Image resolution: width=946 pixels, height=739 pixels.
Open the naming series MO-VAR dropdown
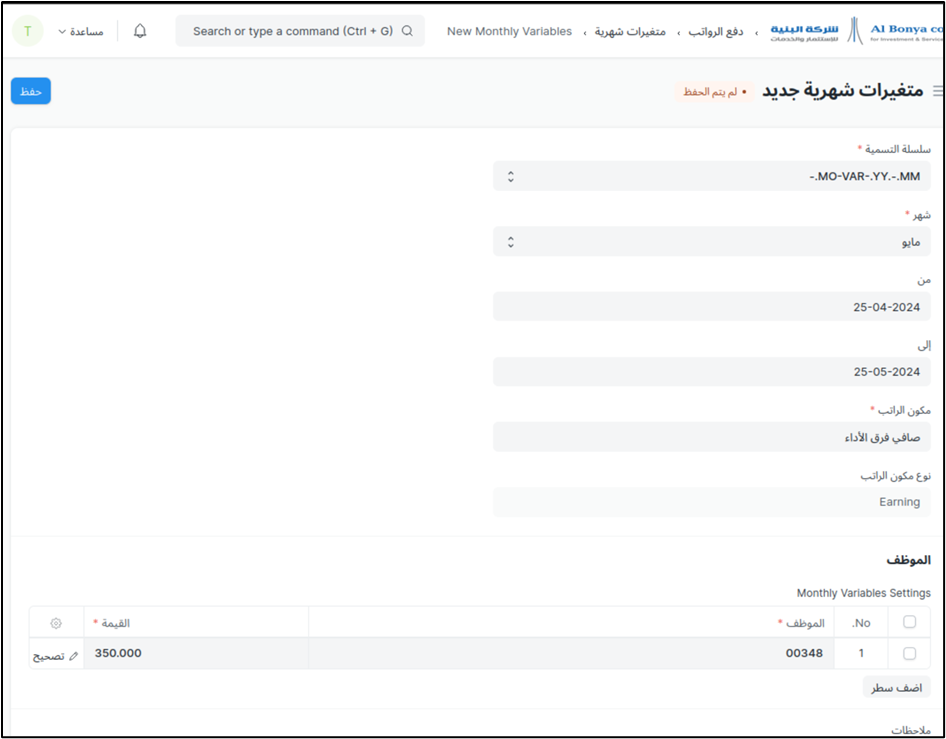tap(711, 176)
